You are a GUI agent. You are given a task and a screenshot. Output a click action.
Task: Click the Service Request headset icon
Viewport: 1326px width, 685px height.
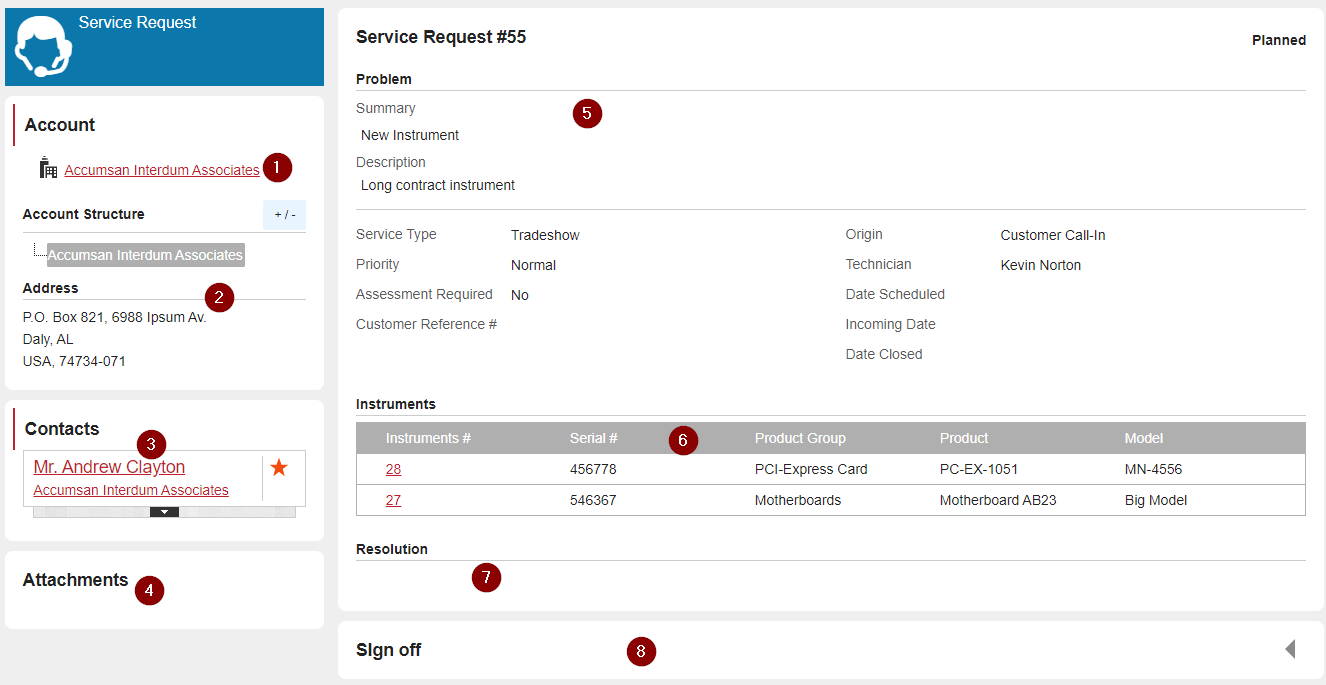pos(42,46)
